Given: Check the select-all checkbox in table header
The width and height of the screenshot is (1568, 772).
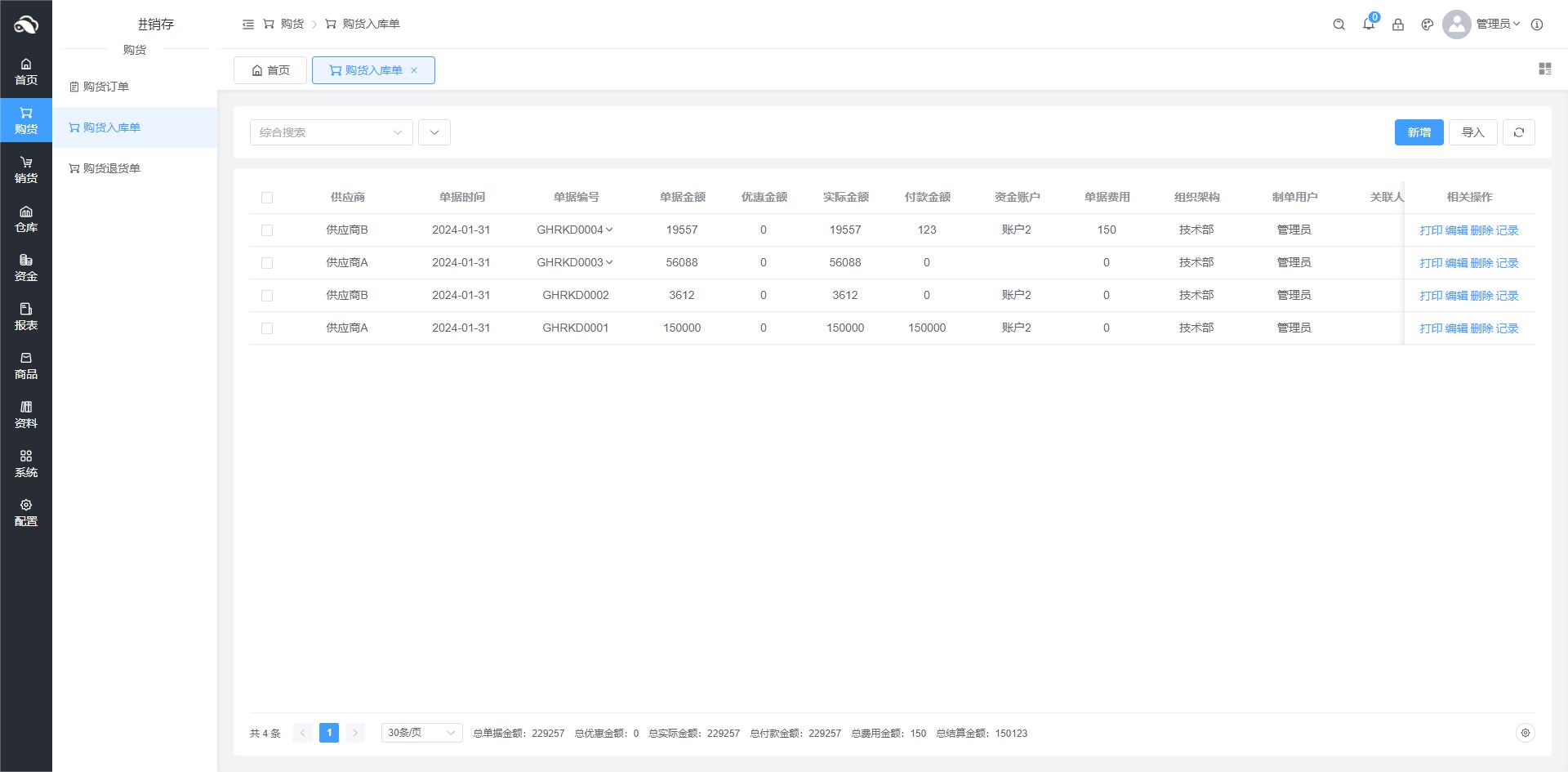Looking at the screenshot, I should tap(267, 198).
